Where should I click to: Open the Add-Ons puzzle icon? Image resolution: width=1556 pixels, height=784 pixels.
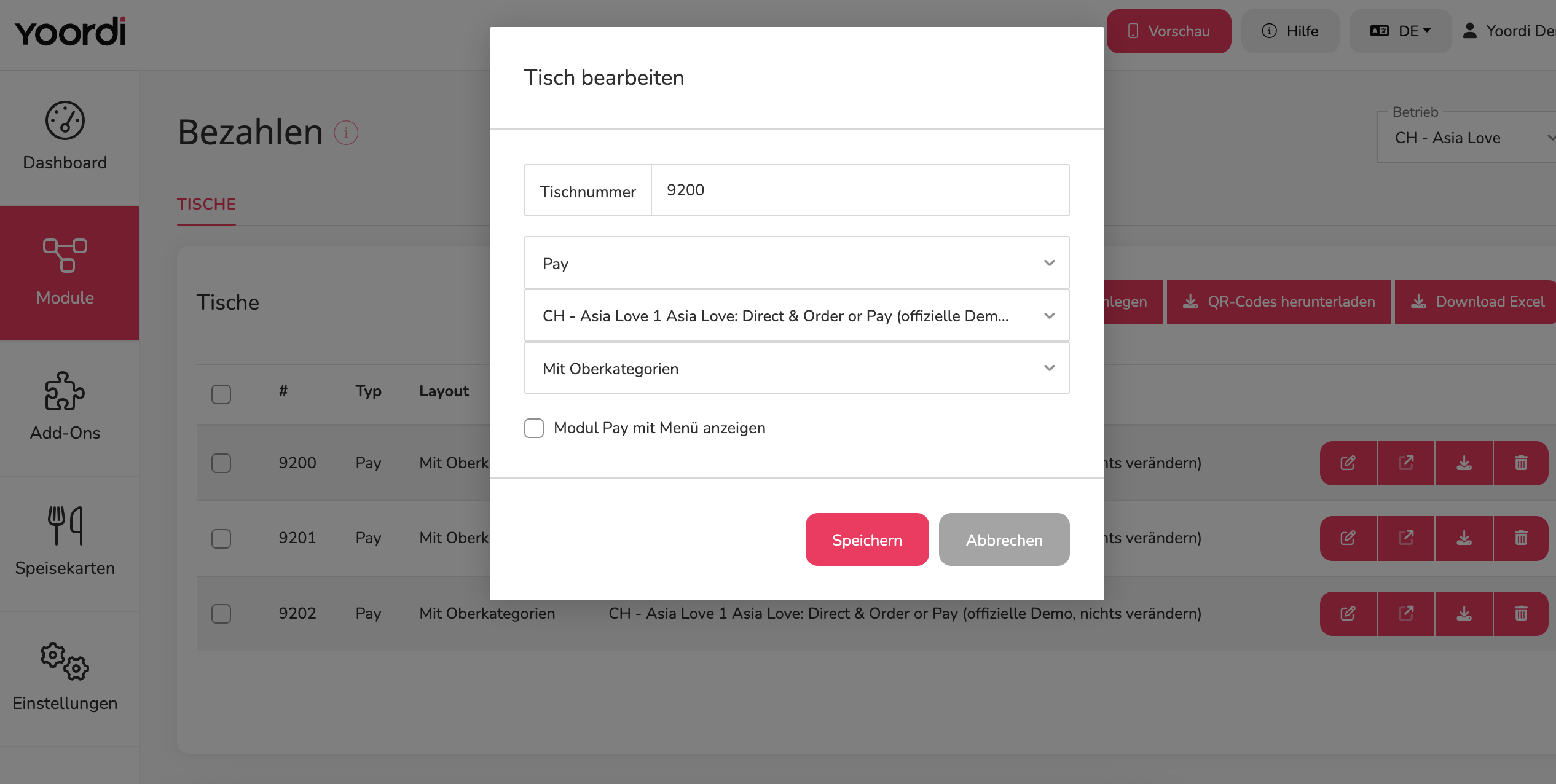65,391
